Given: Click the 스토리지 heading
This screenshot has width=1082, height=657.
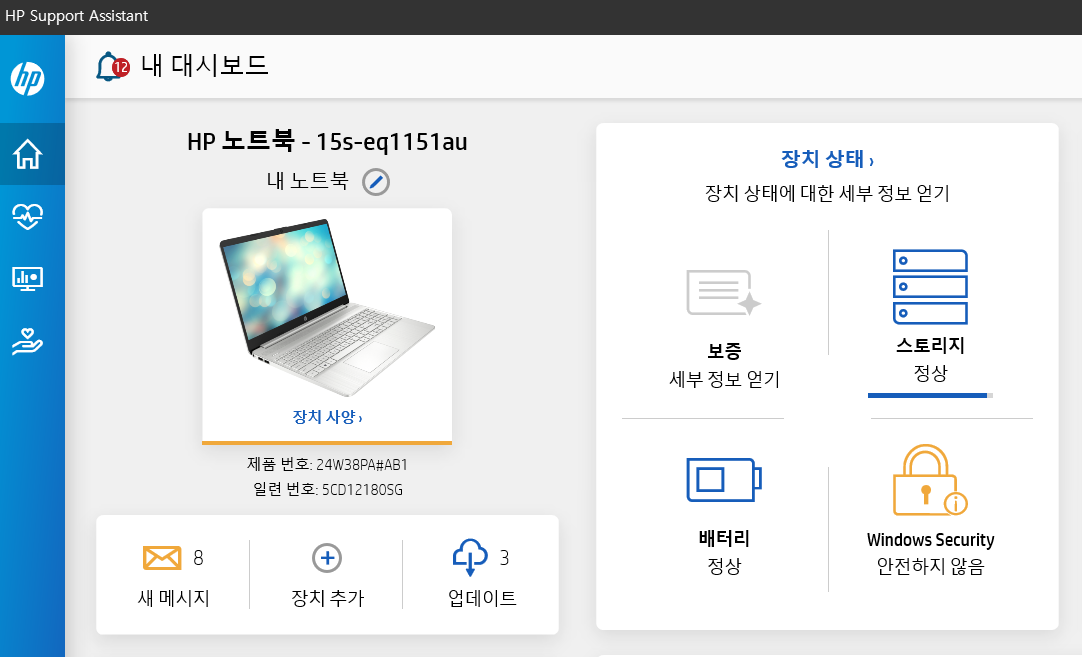Looking at the screenshot, I should tap(930, 345).
